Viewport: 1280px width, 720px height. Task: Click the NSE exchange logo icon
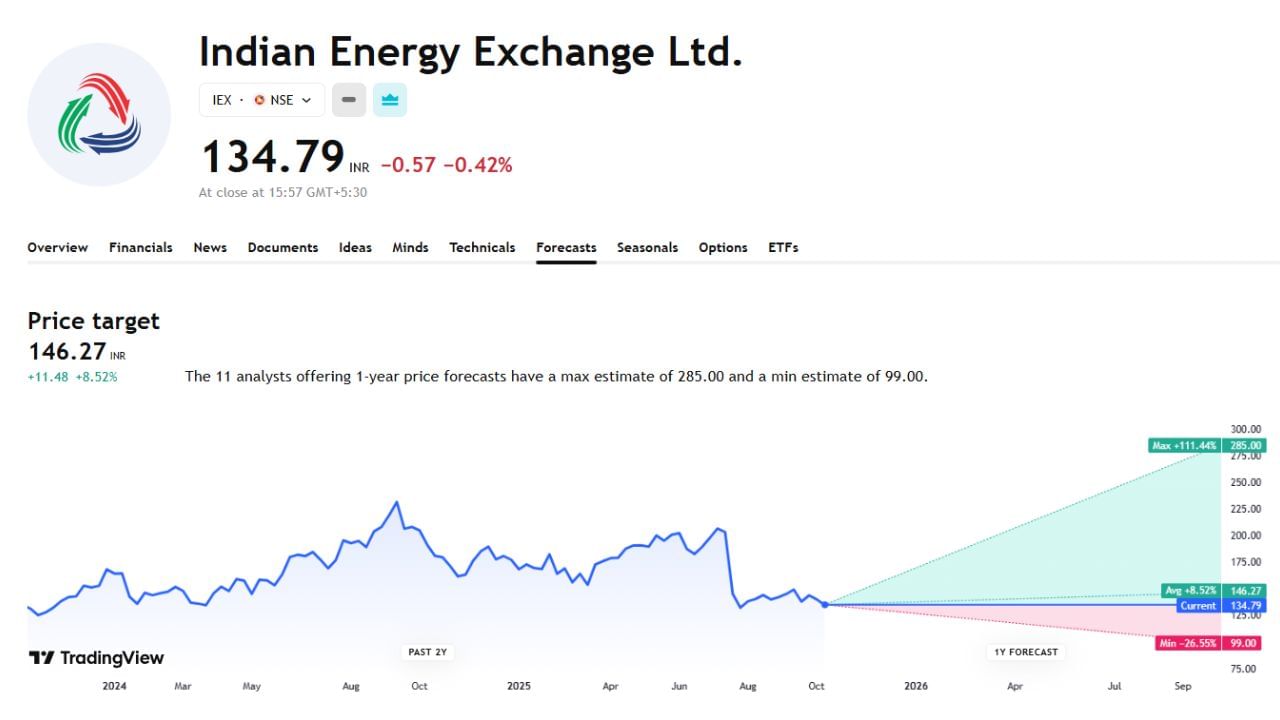[x=262, y=100]
